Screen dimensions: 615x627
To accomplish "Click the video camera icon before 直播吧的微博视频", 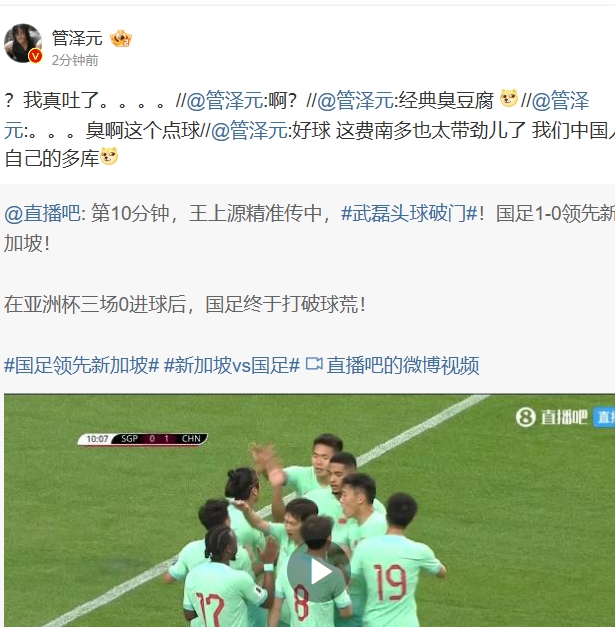I will (x=314, y=364).
